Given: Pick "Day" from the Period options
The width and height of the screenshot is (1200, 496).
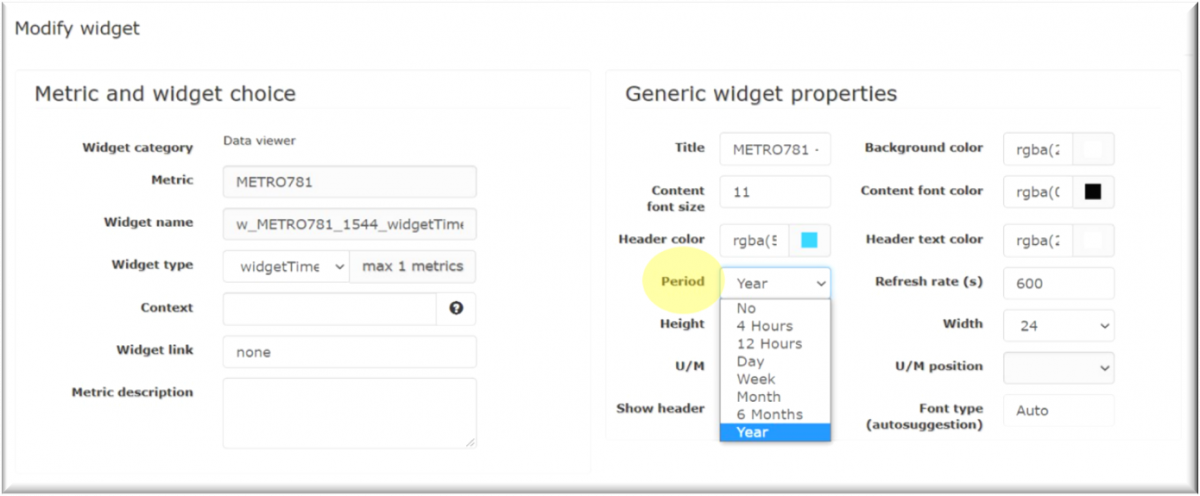Looking at the screenshot, I should tap(750, 361).
